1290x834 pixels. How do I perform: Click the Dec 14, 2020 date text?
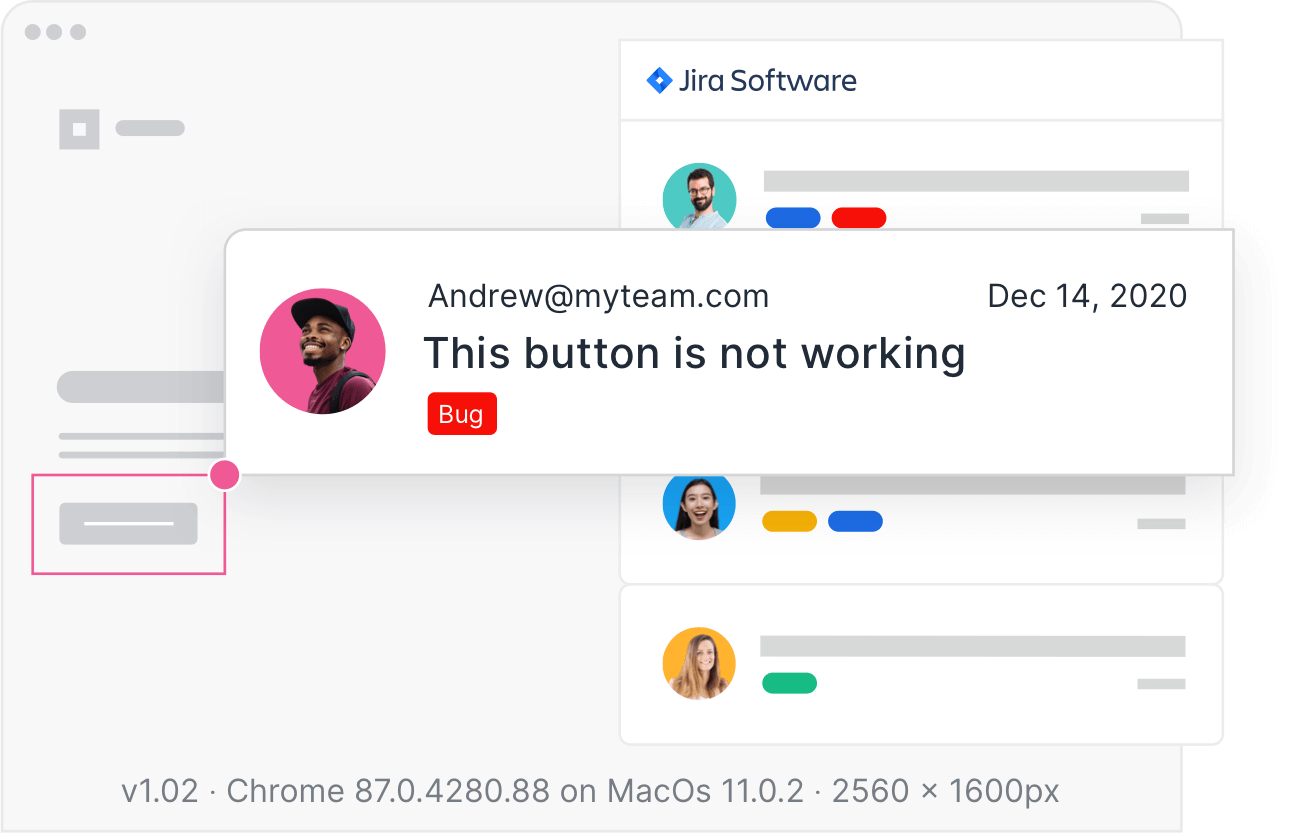[1087, 296]
